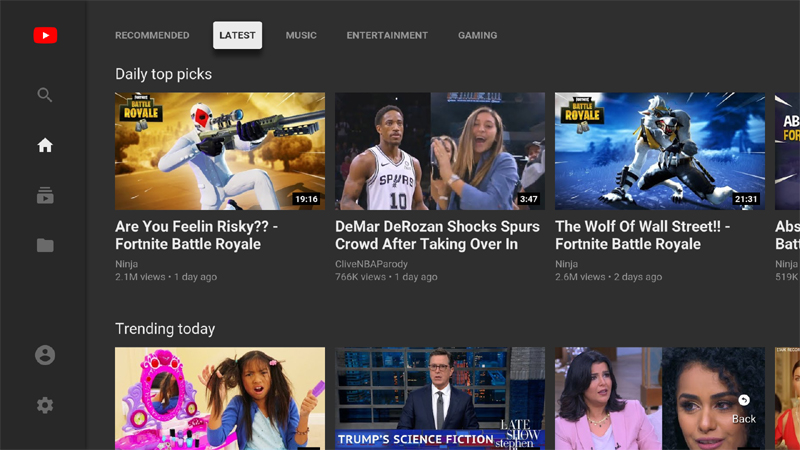Click the 3:47 duration badge

click(x=529, y=199)
